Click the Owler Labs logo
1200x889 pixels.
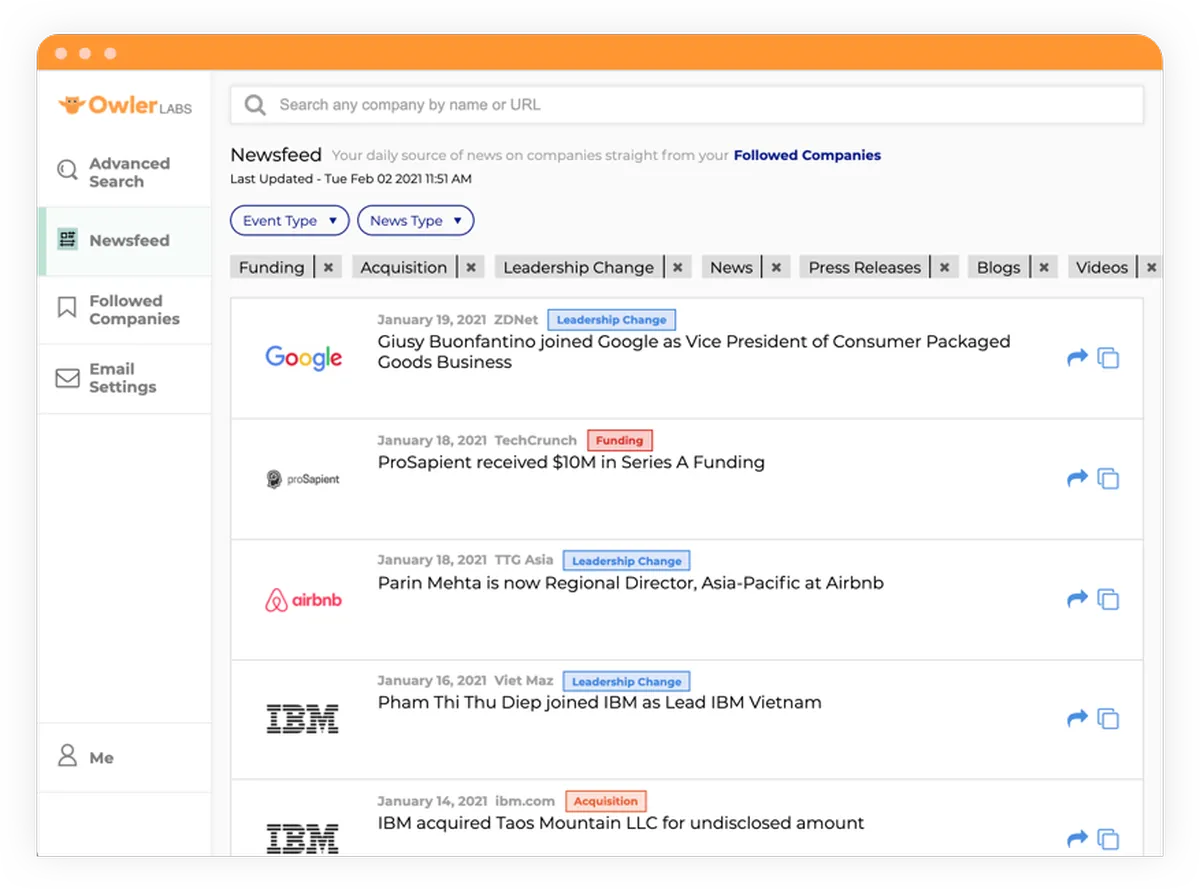click(125, 105)
